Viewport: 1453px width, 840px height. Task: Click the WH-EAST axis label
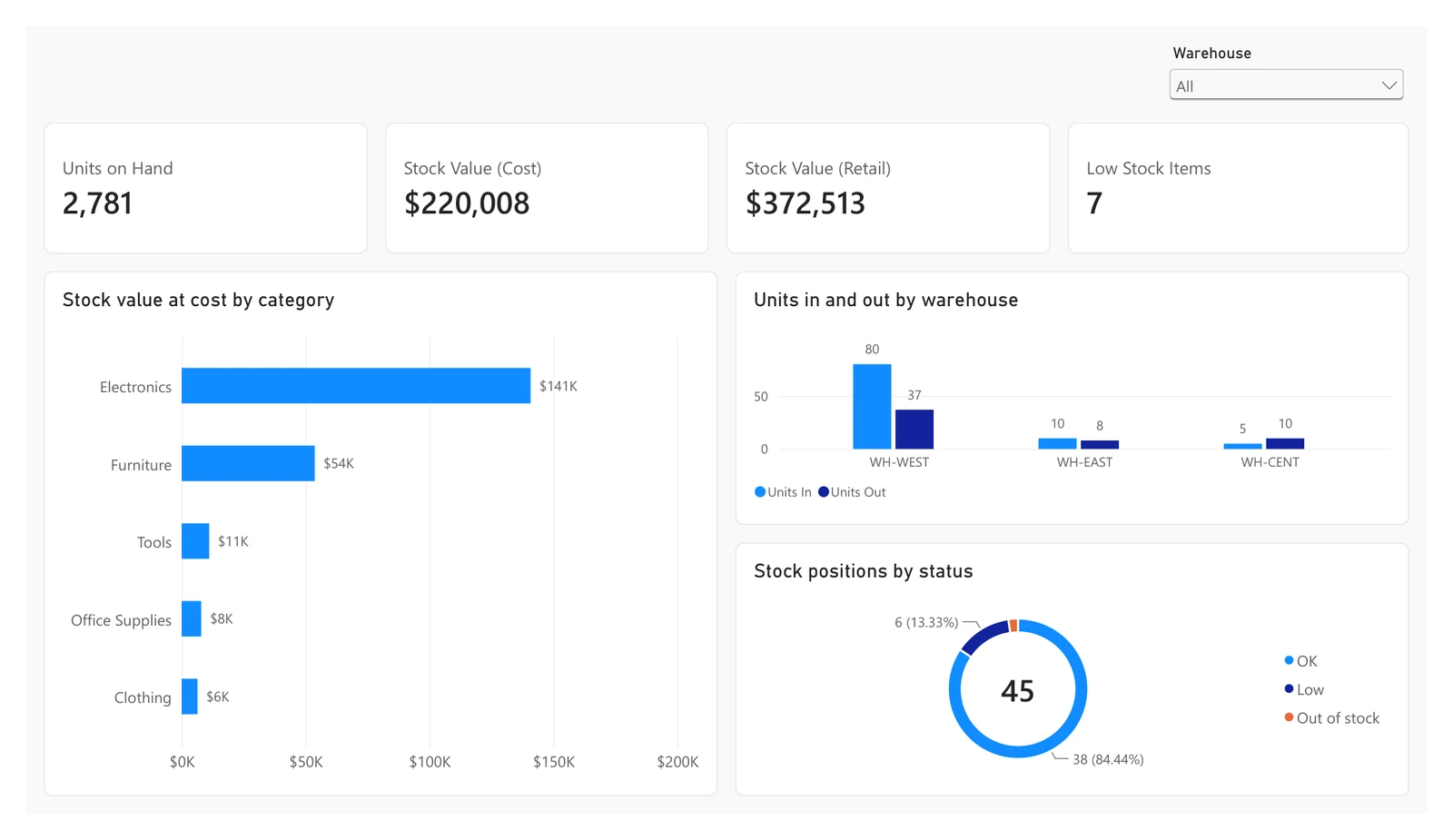tap(1084, 462)
